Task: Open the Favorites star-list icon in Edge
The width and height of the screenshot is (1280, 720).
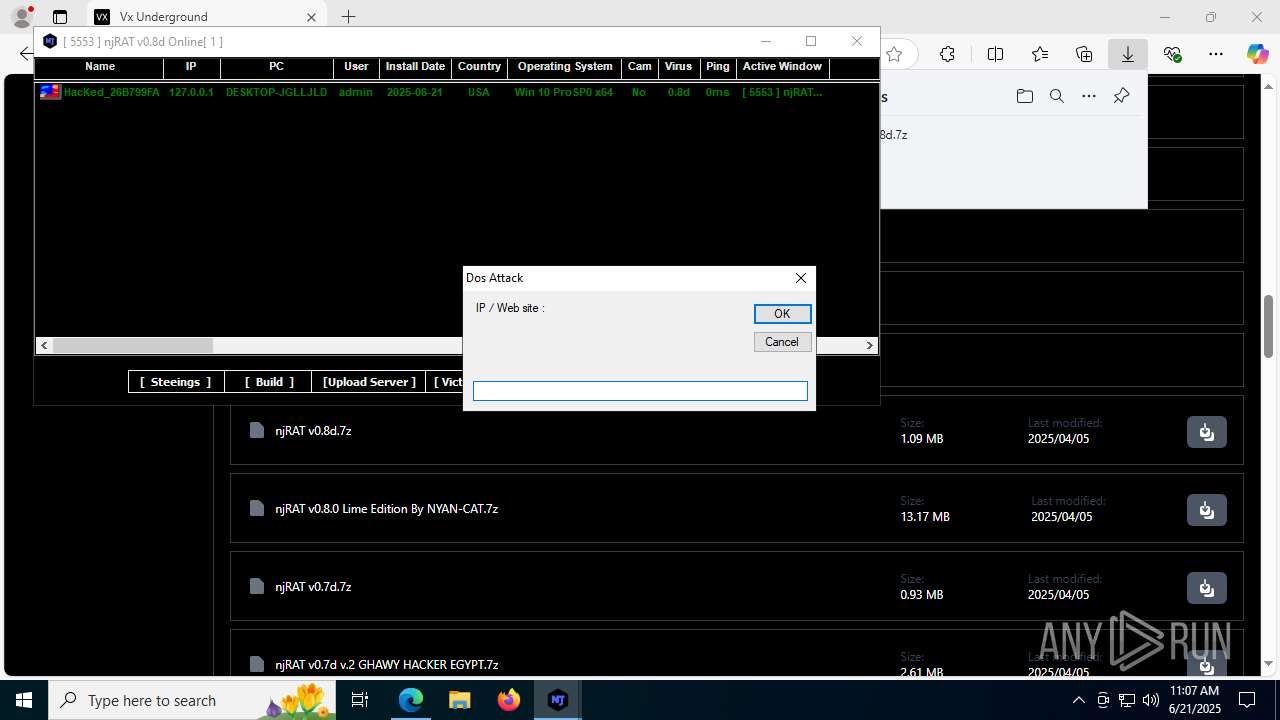Action: point(1040,54)
